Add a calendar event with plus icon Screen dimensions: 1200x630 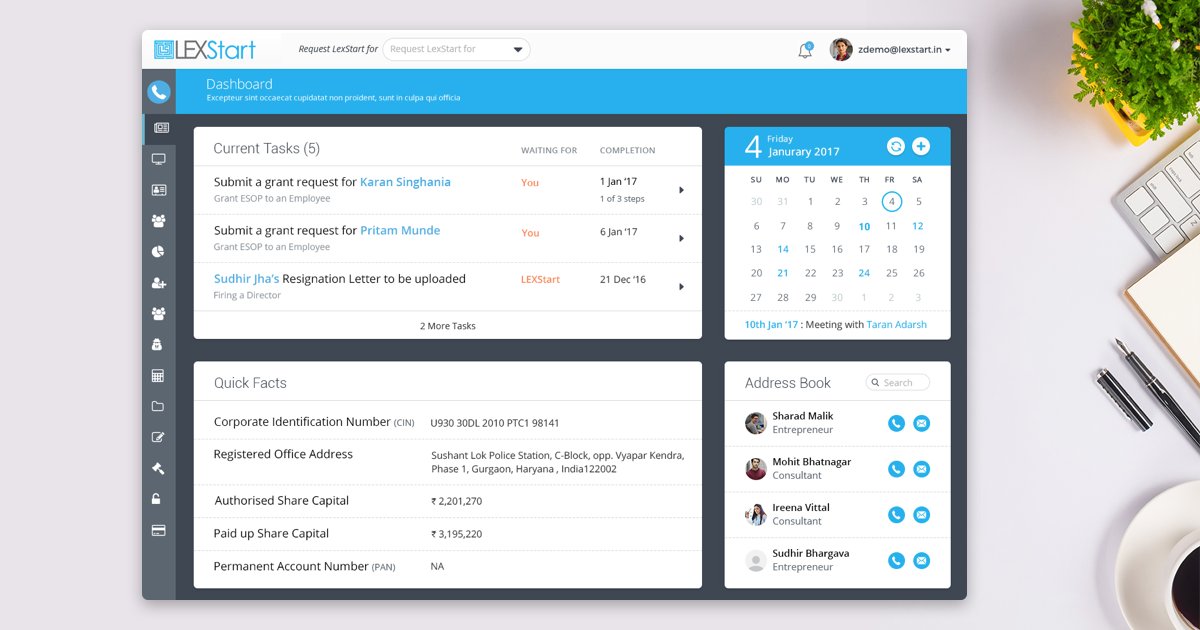click(x=921, y=147)
